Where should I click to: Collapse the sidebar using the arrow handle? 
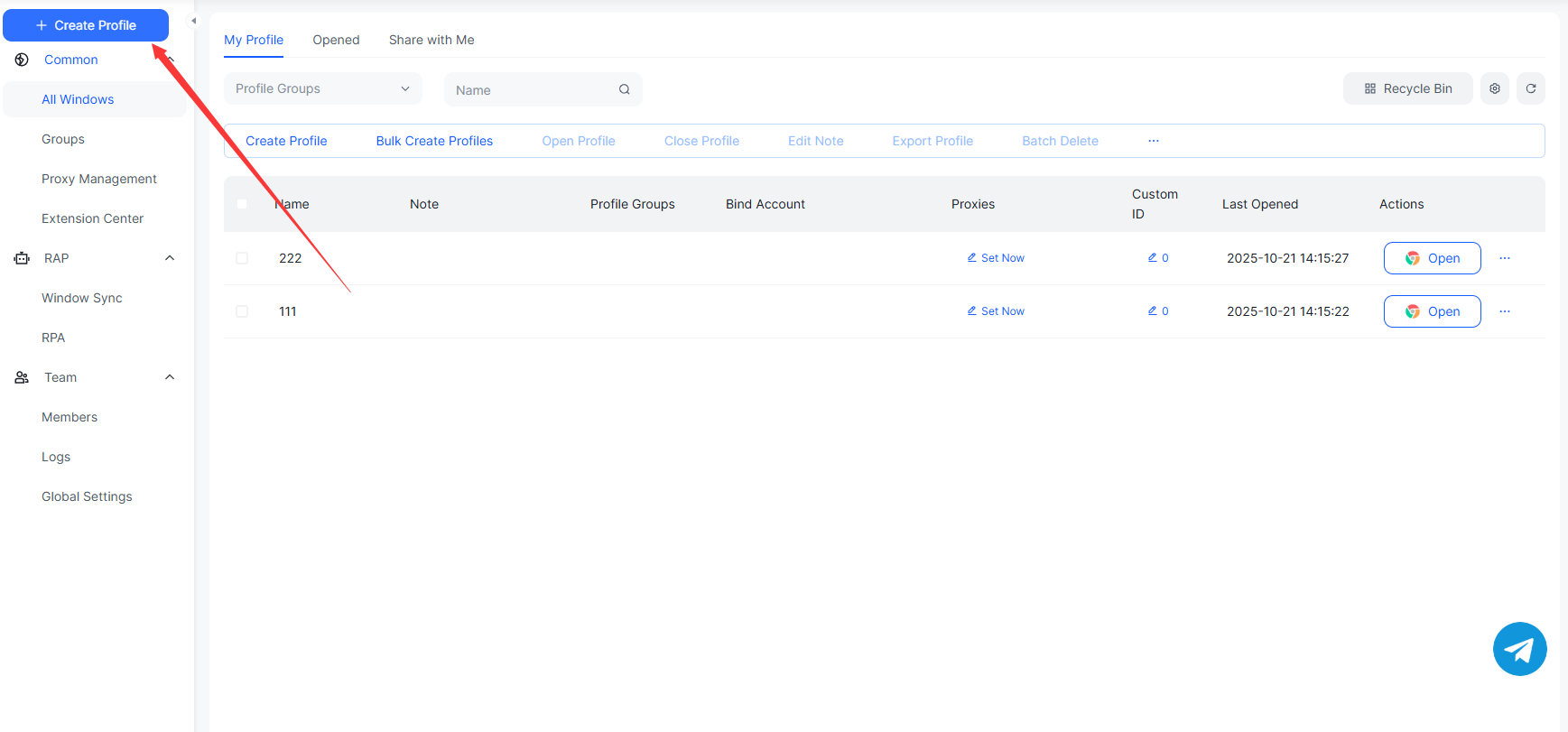193,21
